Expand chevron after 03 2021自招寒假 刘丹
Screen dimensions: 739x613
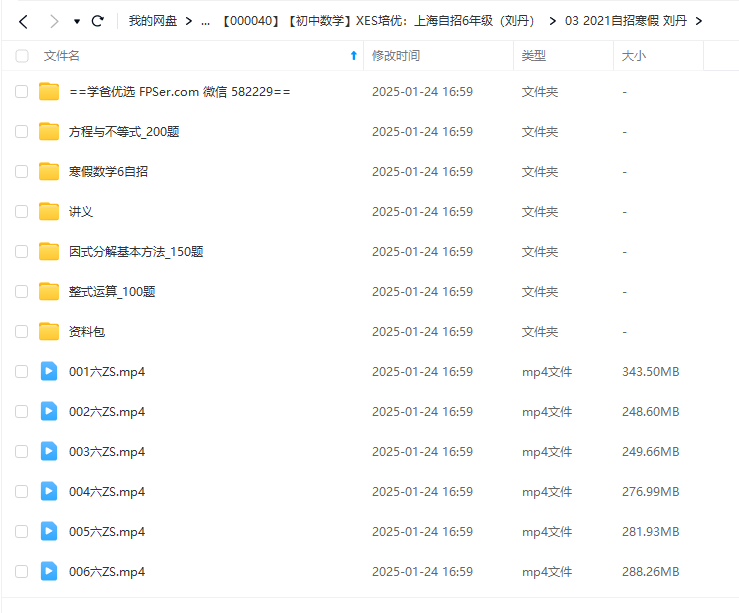pos(698,21)
